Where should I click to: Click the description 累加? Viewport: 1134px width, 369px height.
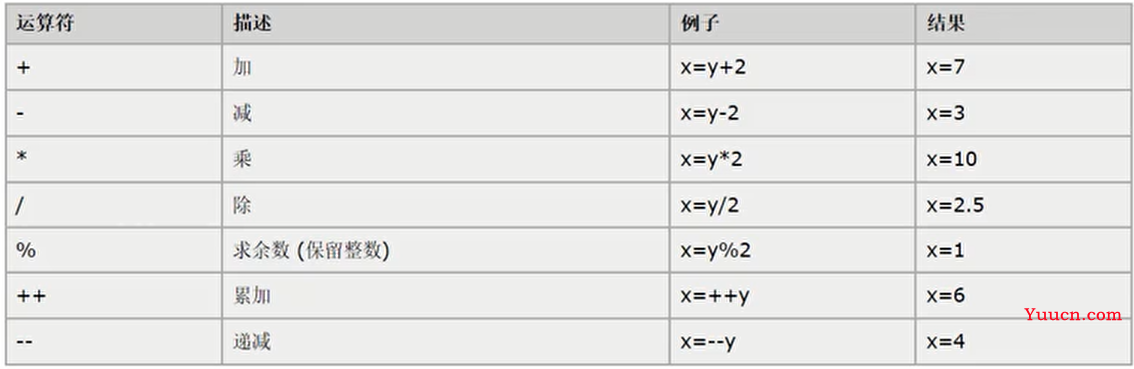click(x=252, y=296)
